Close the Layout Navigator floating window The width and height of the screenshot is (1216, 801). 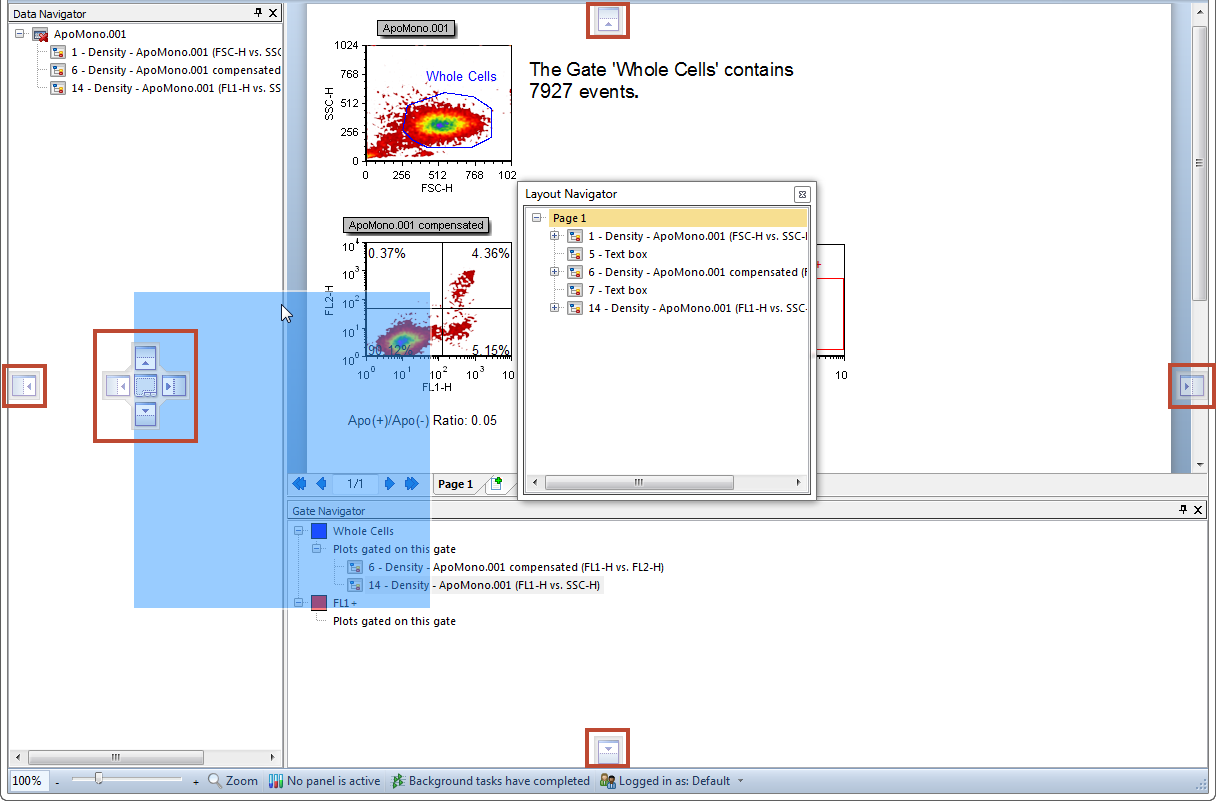coord(801,194)
